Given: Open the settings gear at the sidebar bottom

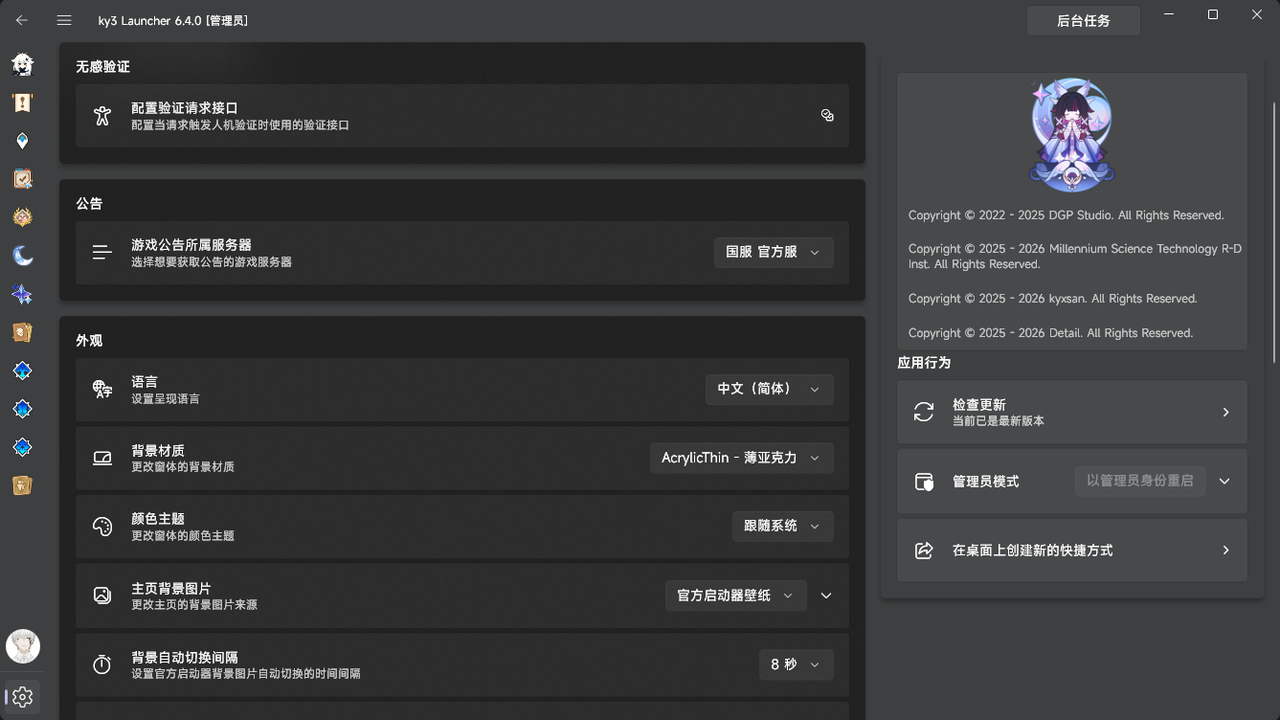Looking at the screenshot, I should (x=22, y=697).
